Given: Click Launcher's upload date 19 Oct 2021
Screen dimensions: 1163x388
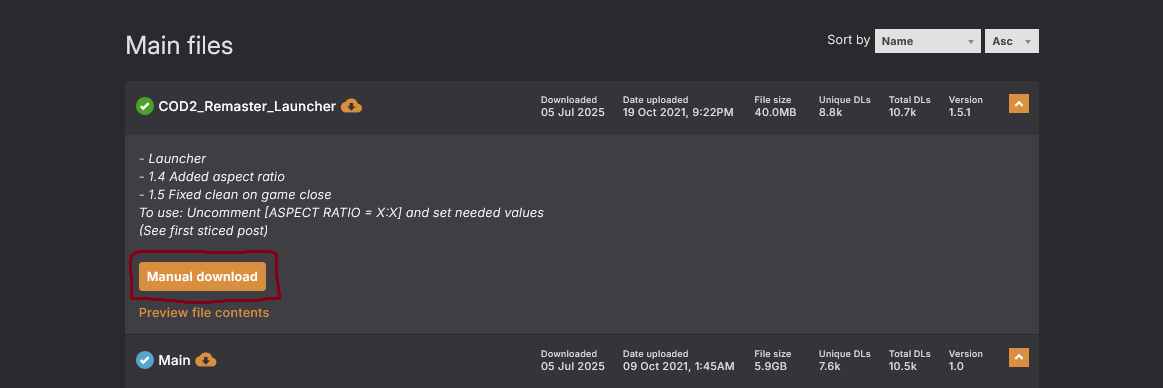Looking at the screenshot, I should point(678,113).
